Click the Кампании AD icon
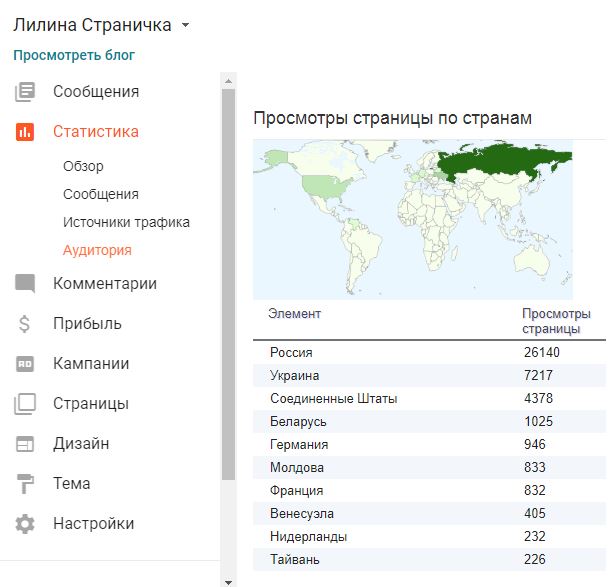 tap(25, 364)
